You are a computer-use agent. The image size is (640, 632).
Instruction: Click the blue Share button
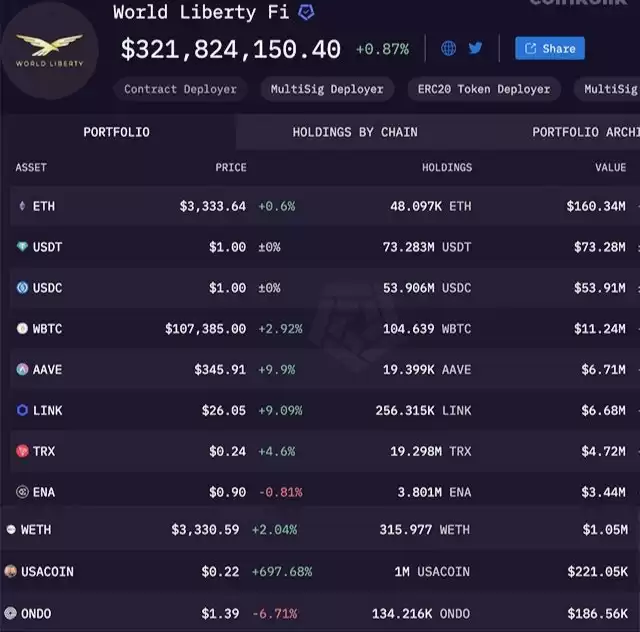pyautogui.click(x=550, y=49)
